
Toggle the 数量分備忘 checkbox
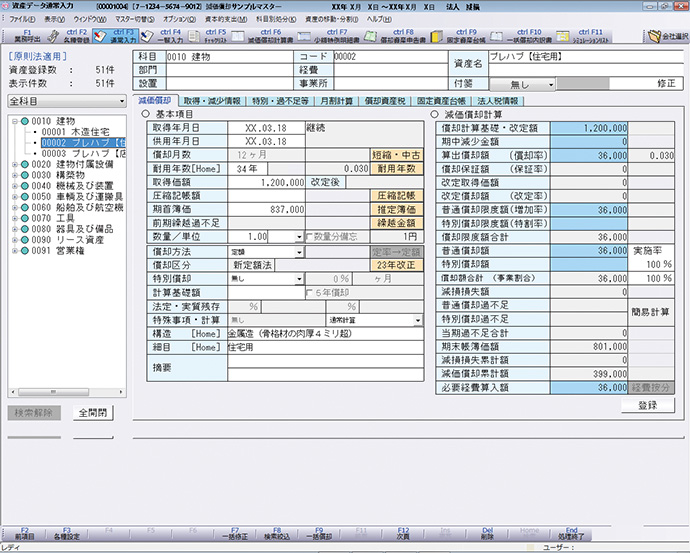point(301,236)
